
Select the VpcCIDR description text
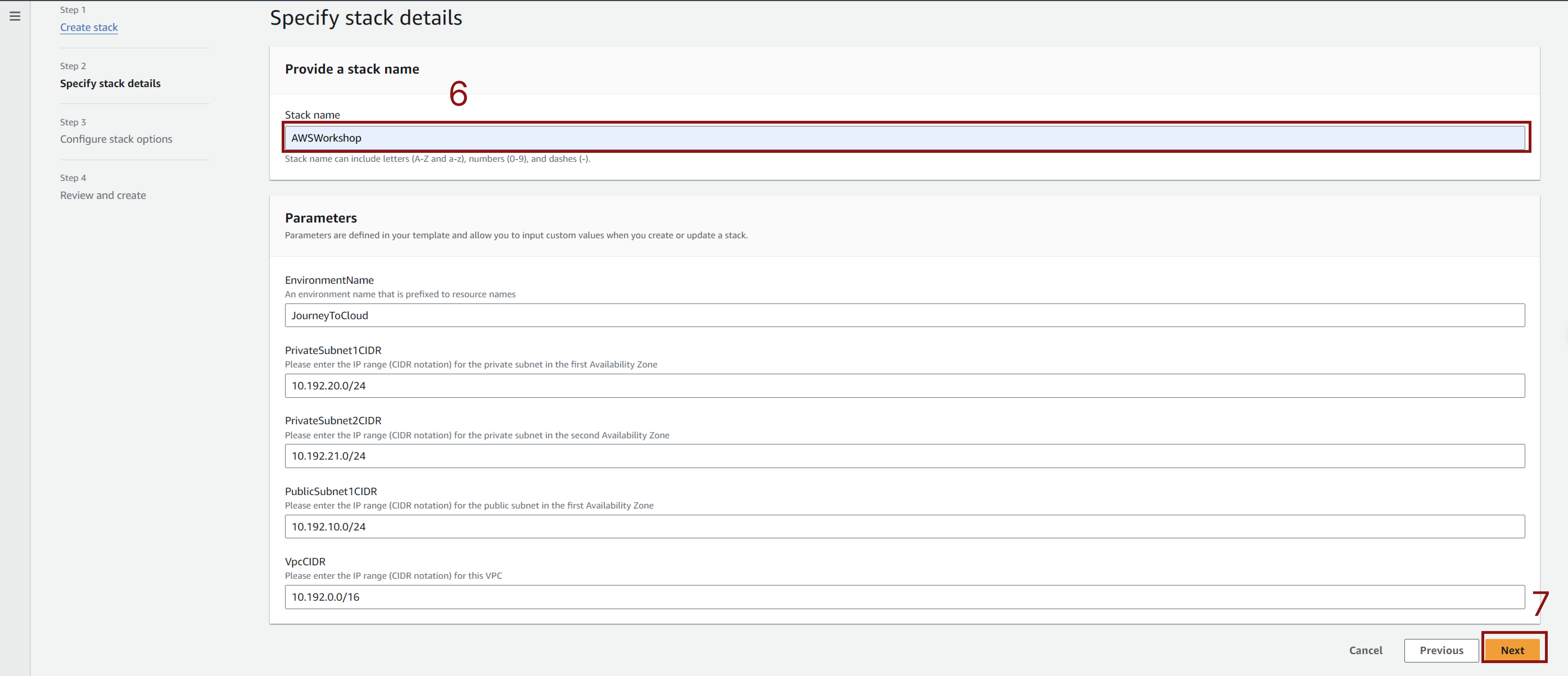point(393,576)
